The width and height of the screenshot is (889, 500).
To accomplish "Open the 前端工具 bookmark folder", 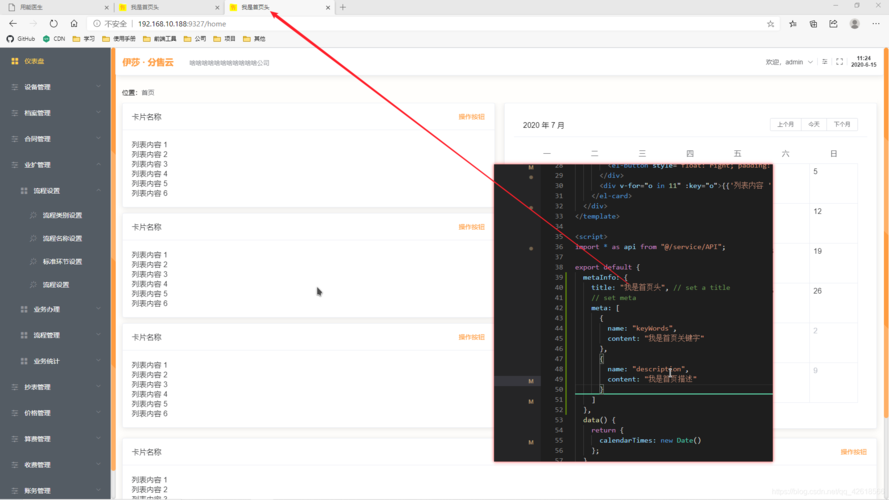I will click(x=160, y=39).
